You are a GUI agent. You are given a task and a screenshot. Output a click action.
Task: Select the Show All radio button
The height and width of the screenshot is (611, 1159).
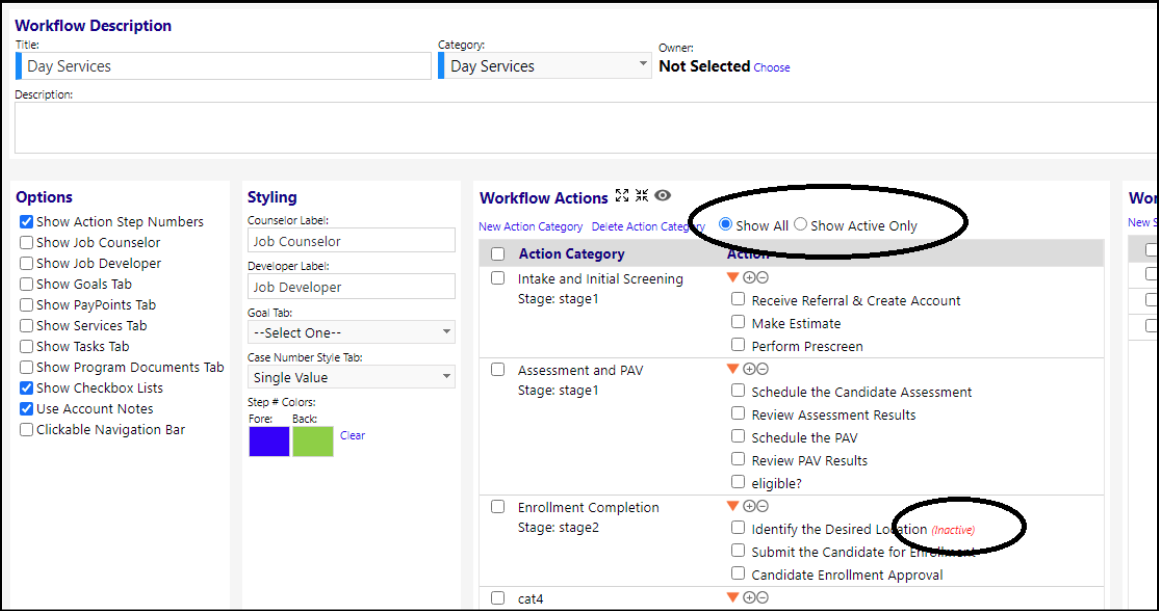tap(726, 225)
